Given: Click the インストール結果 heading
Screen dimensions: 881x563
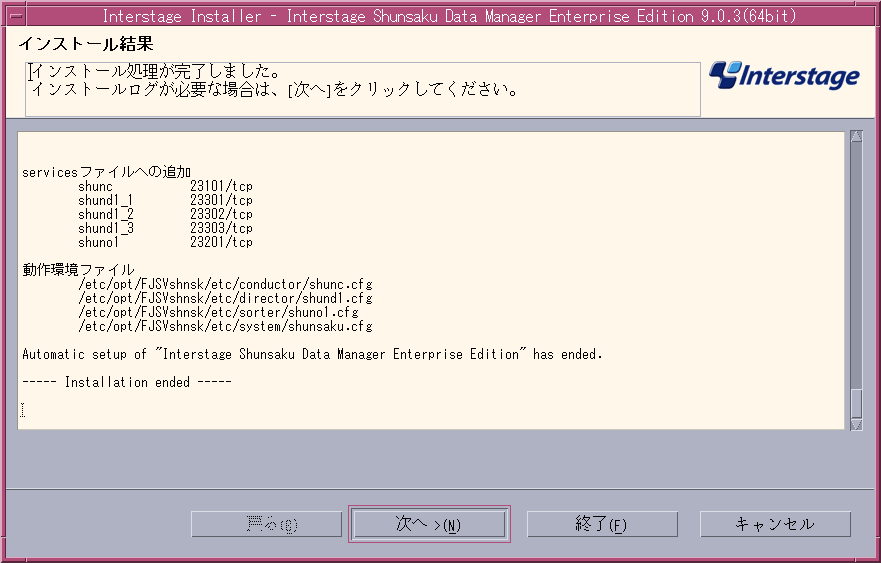Looking at the screenshot, I should coord(86,44).
